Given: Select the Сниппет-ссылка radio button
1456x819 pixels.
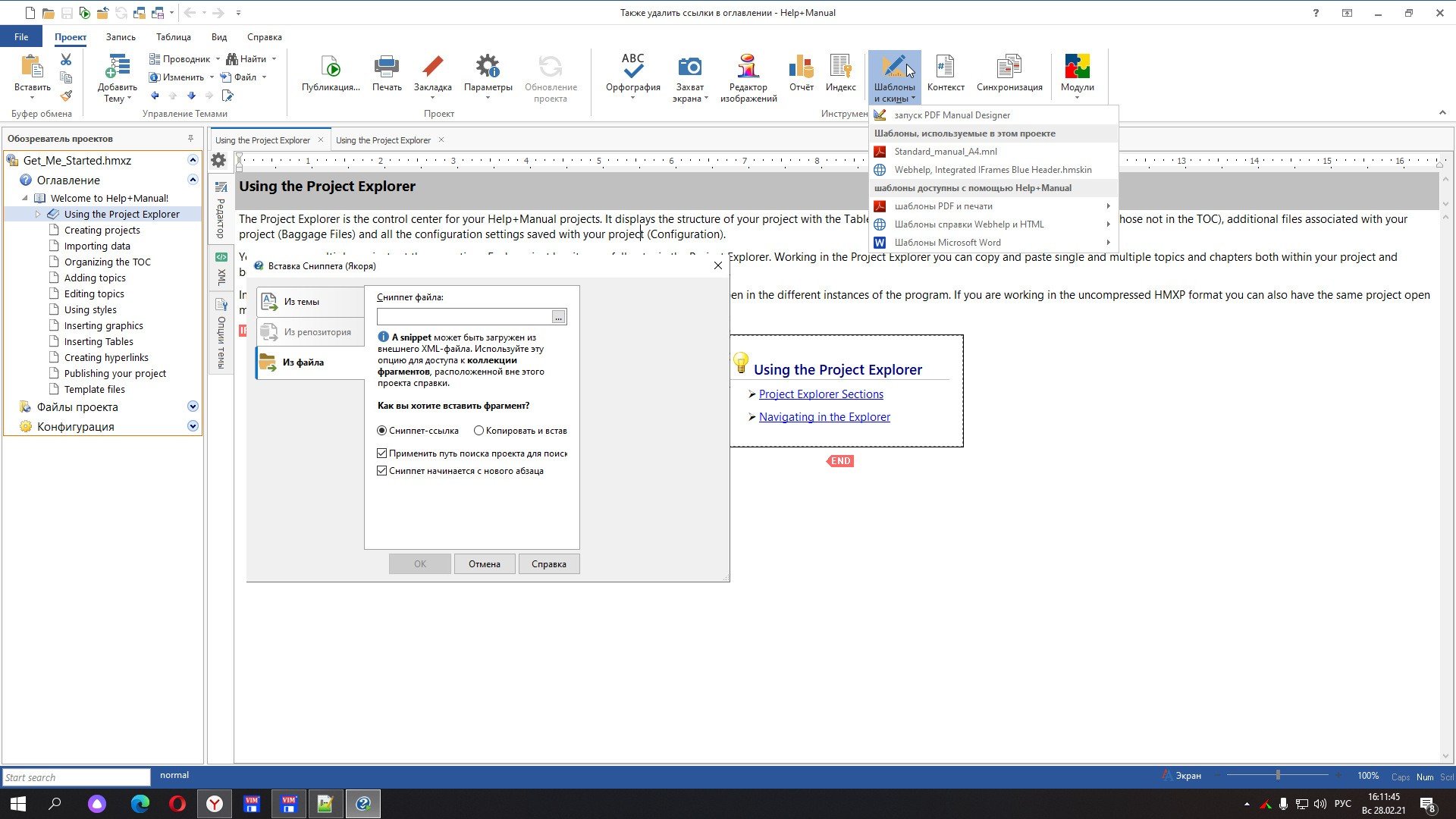Looking at the screenshot, I should click(382, 431).
